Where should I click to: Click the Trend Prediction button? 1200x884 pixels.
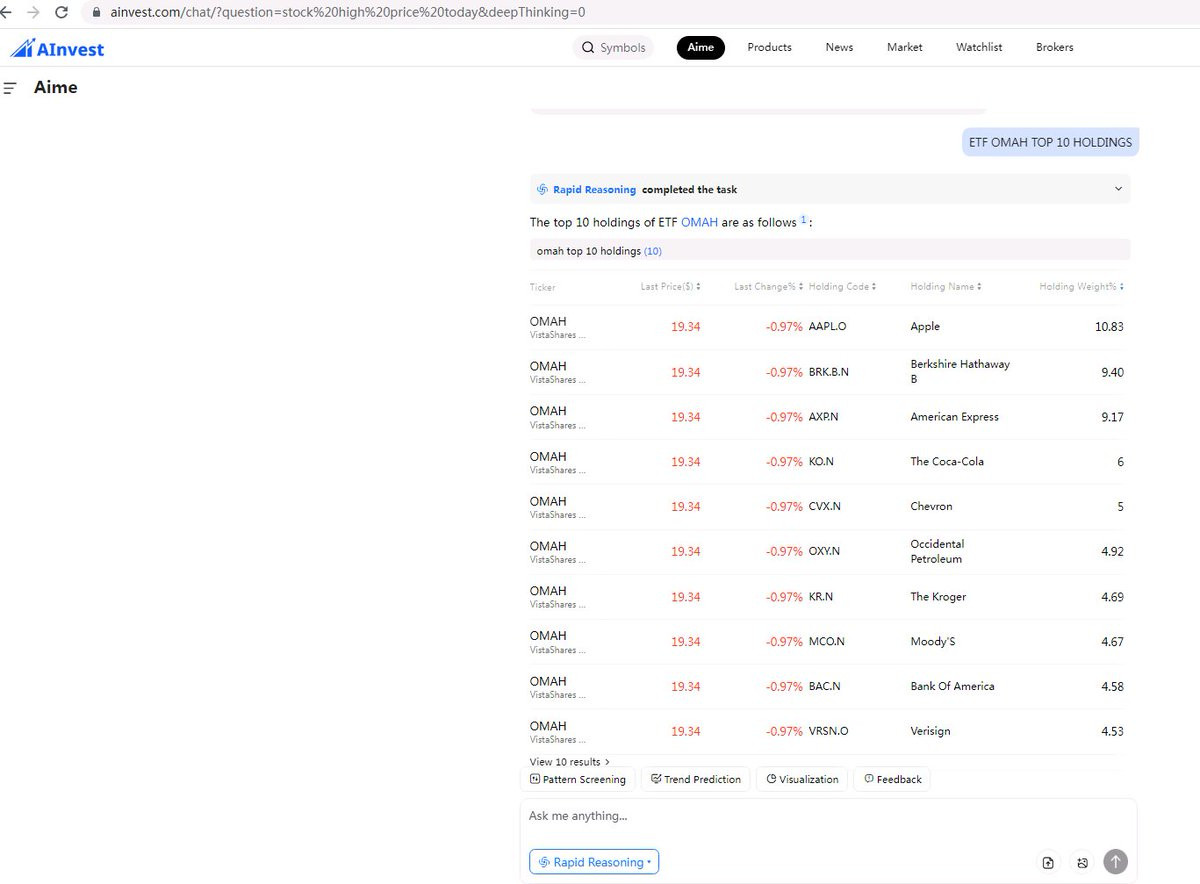point(696,779)
